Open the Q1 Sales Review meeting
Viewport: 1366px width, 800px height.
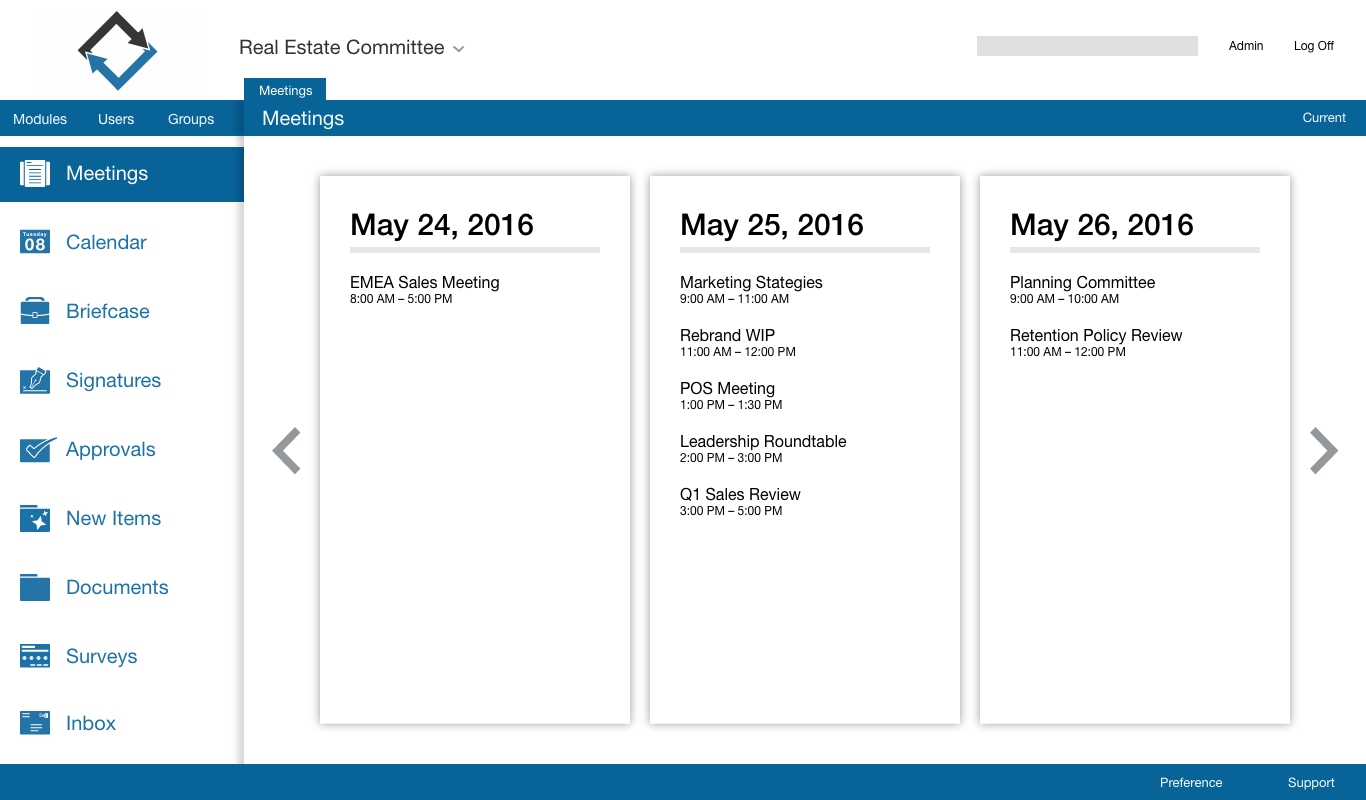[740, 495]
